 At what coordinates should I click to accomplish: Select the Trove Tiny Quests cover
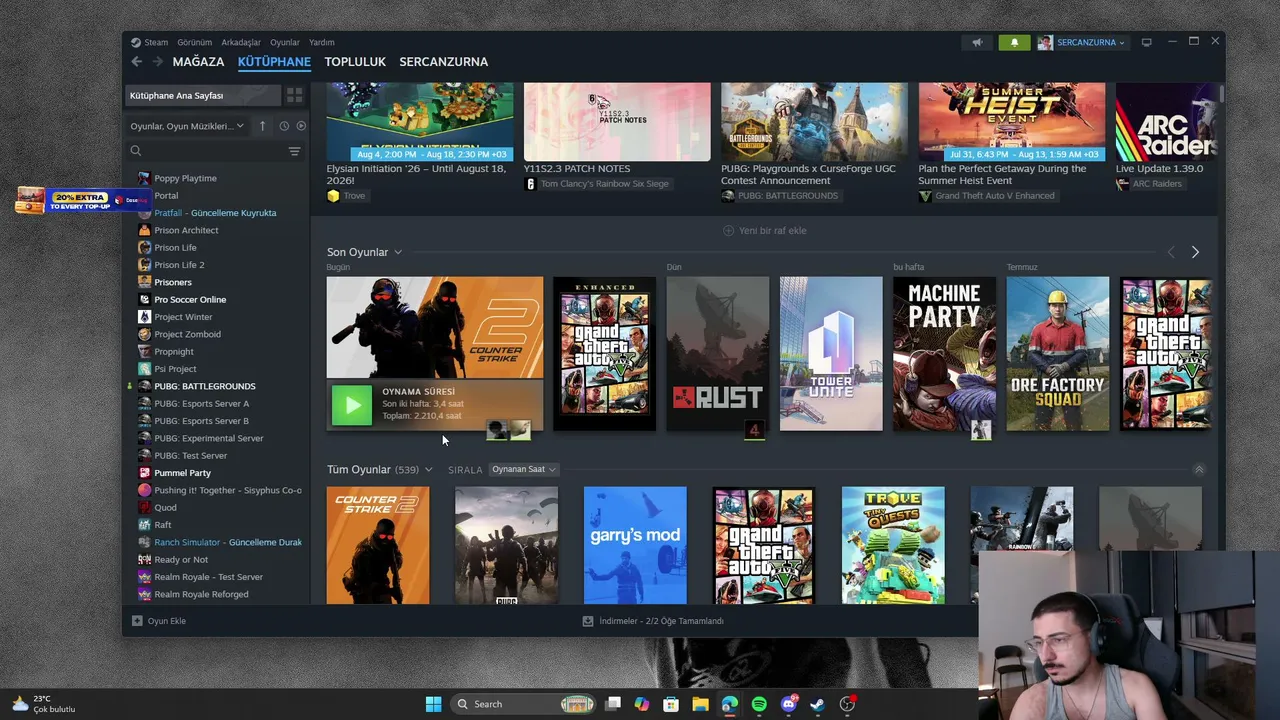coord(893,545)
